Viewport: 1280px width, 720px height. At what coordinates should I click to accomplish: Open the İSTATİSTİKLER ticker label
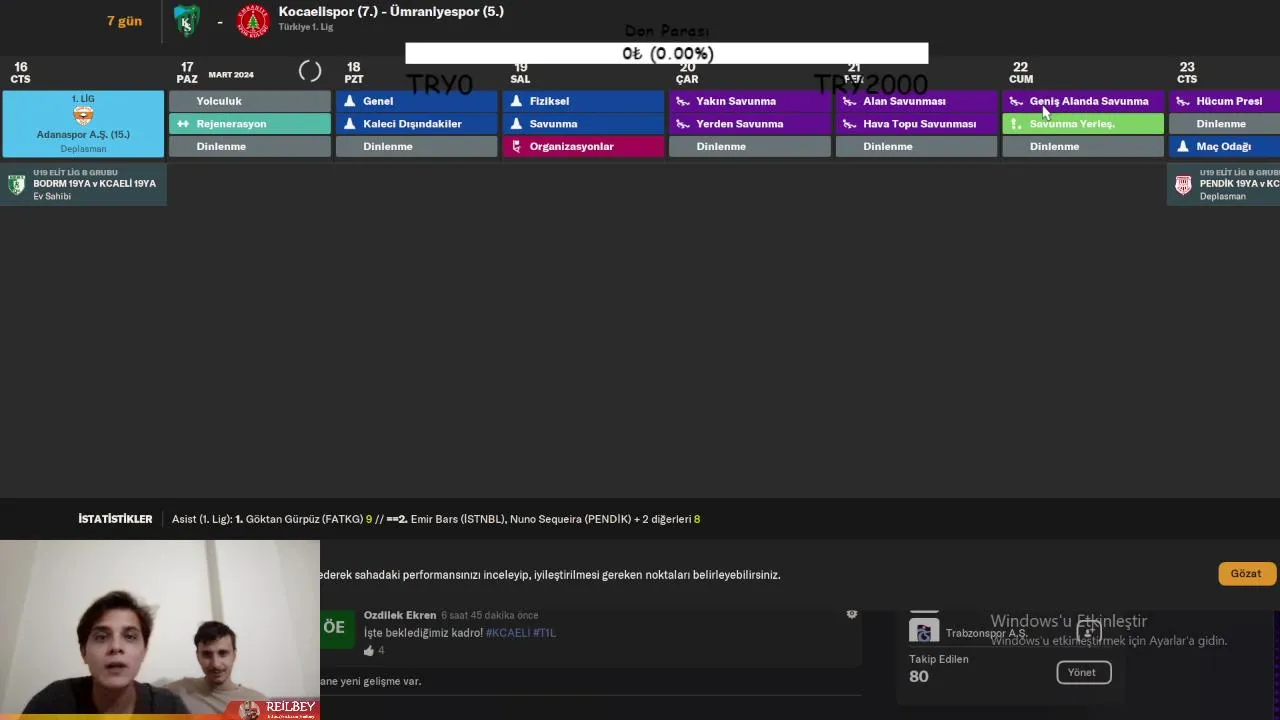pyautogui.click(x=115, y=519)
